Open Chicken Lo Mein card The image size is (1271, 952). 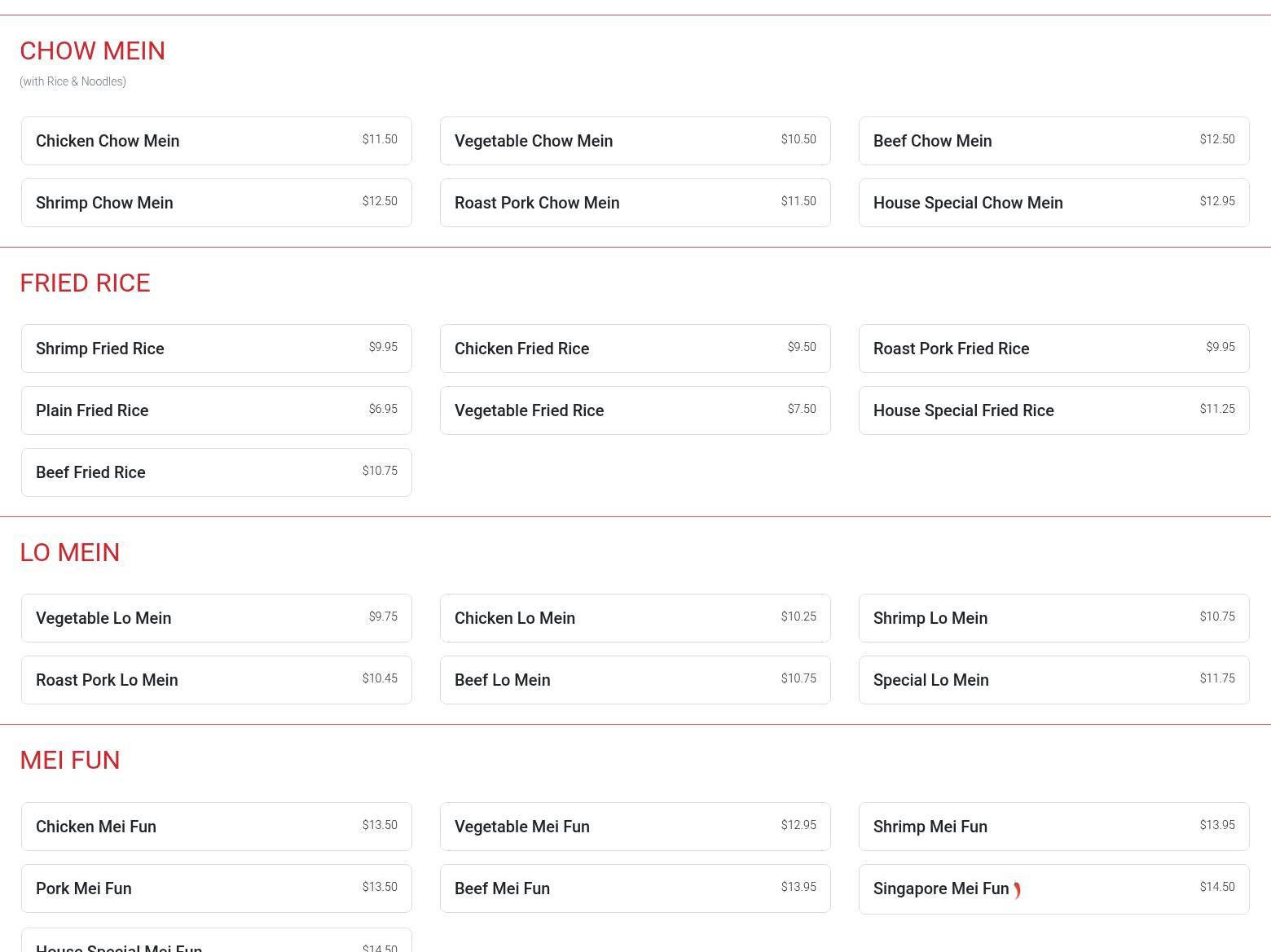pos(635,618)
